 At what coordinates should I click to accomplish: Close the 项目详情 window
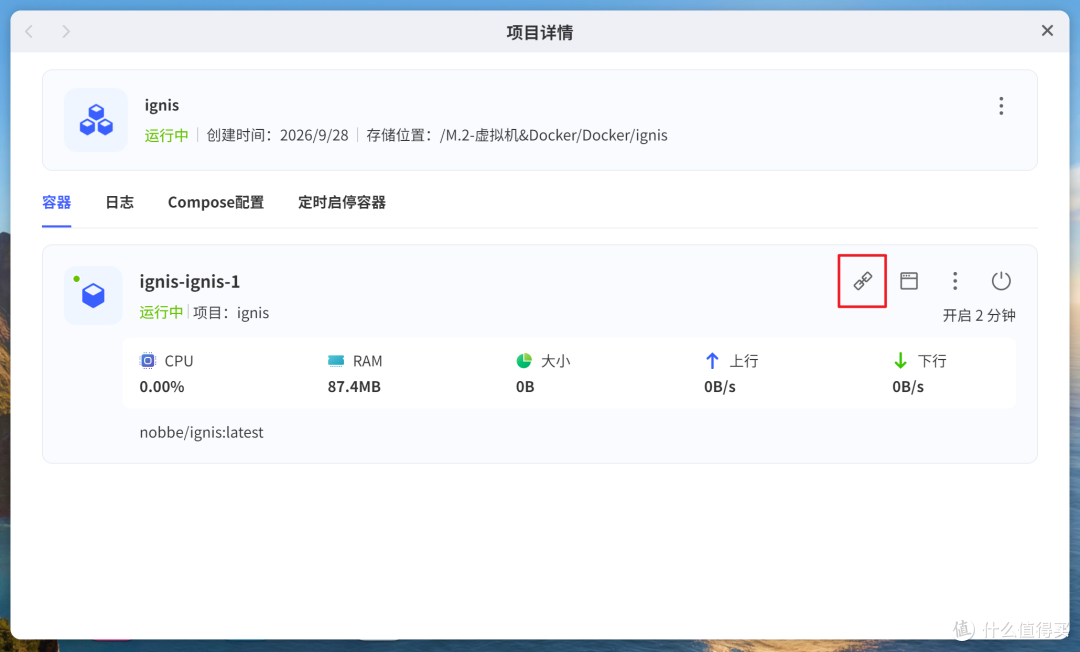(x=1047, y=31)
